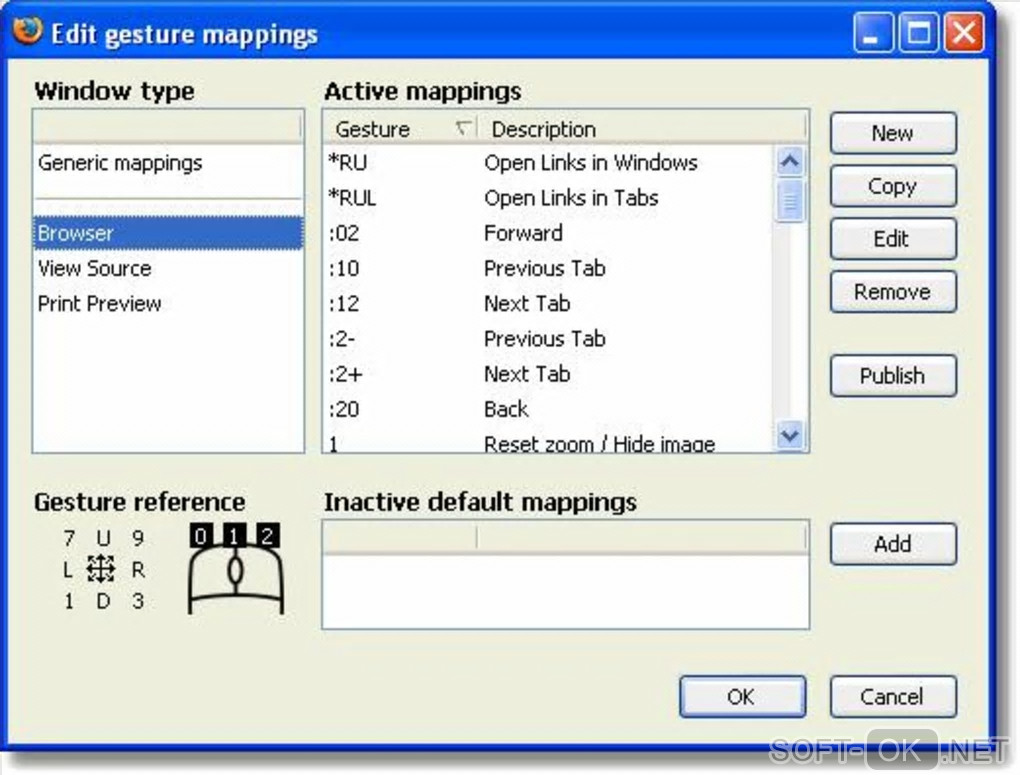Select the :02 Forward mapping
The width and height of the screenshot is (1020, 775).
(548, 233)
